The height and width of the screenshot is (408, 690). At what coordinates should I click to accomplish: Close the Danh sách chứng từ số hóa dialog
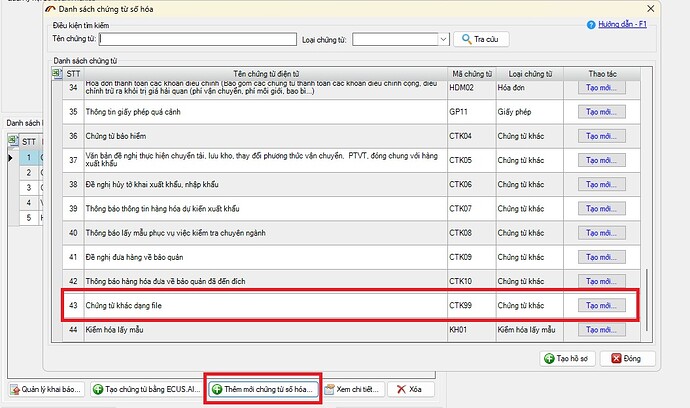tap(650, 9)
